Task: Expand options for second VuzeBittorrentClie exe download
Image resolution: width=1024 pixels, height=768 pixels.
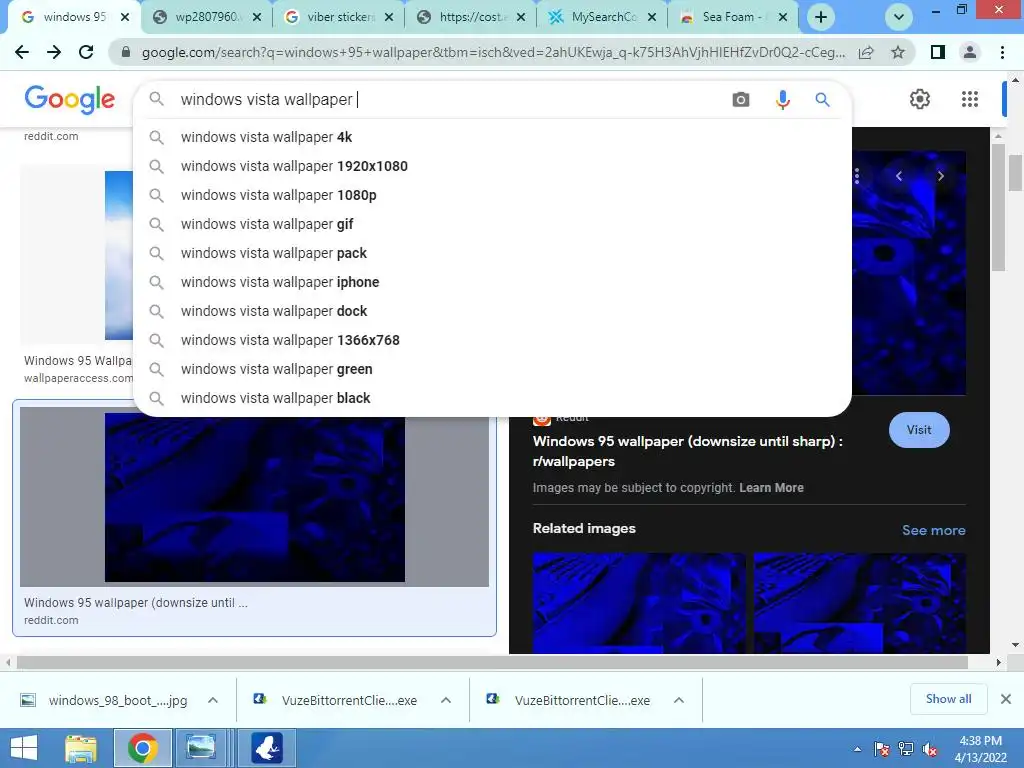Action: (679, 700)
